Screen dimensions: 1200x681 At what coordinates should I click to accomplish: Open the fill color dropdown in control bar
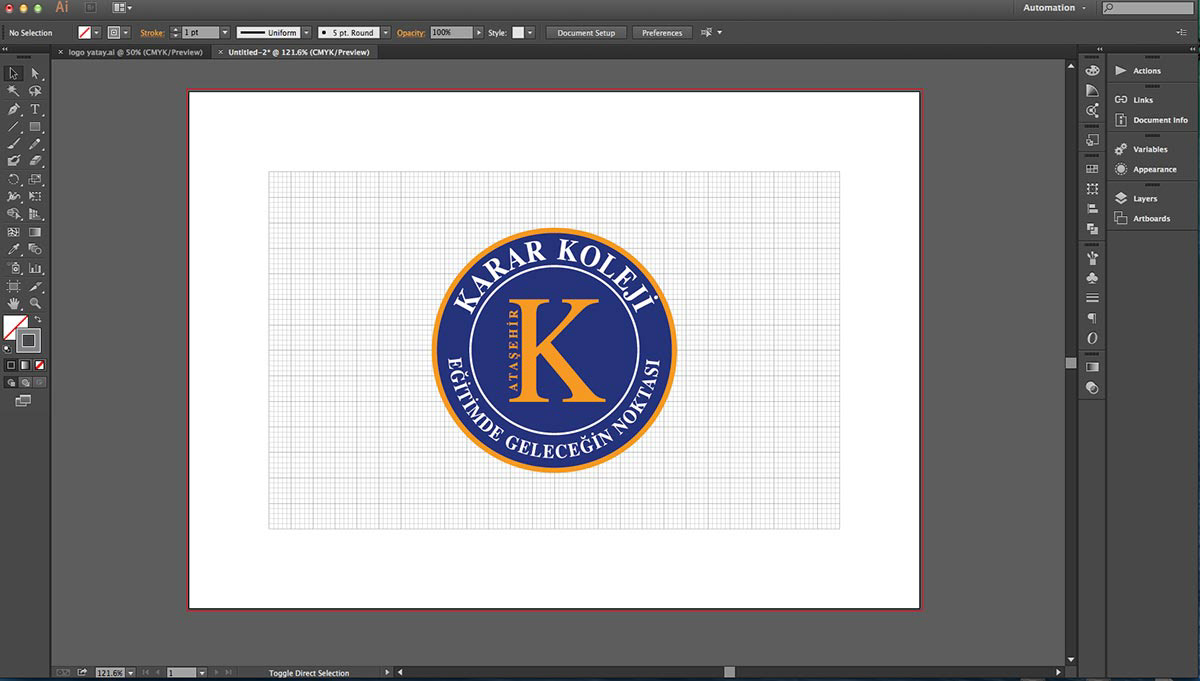[x=97, y=33]
